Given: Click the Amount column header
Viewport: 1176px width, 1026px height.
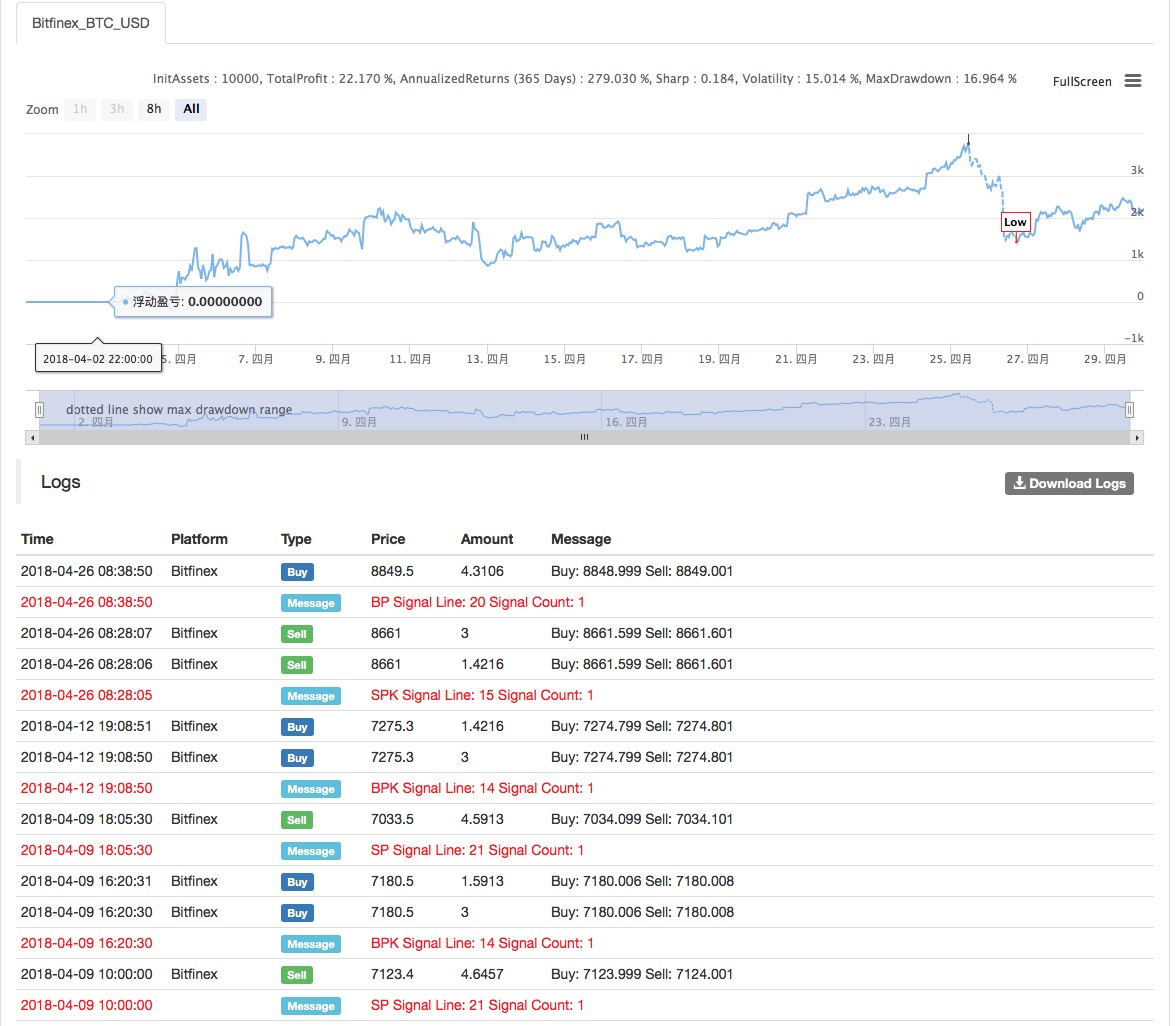Looking at the screenshot, I should coord(487,539).
